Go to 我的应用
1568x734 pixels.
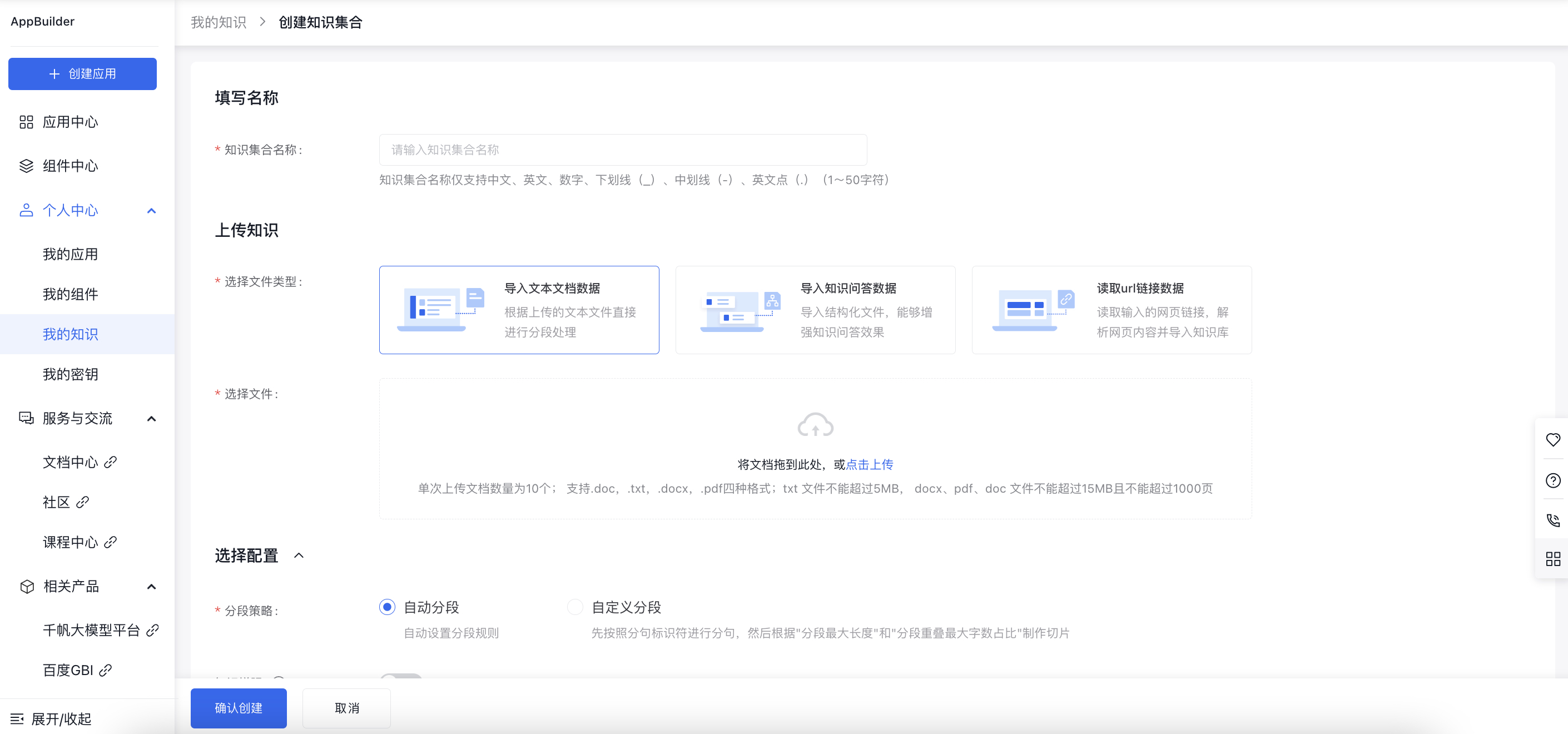(70, 255)
